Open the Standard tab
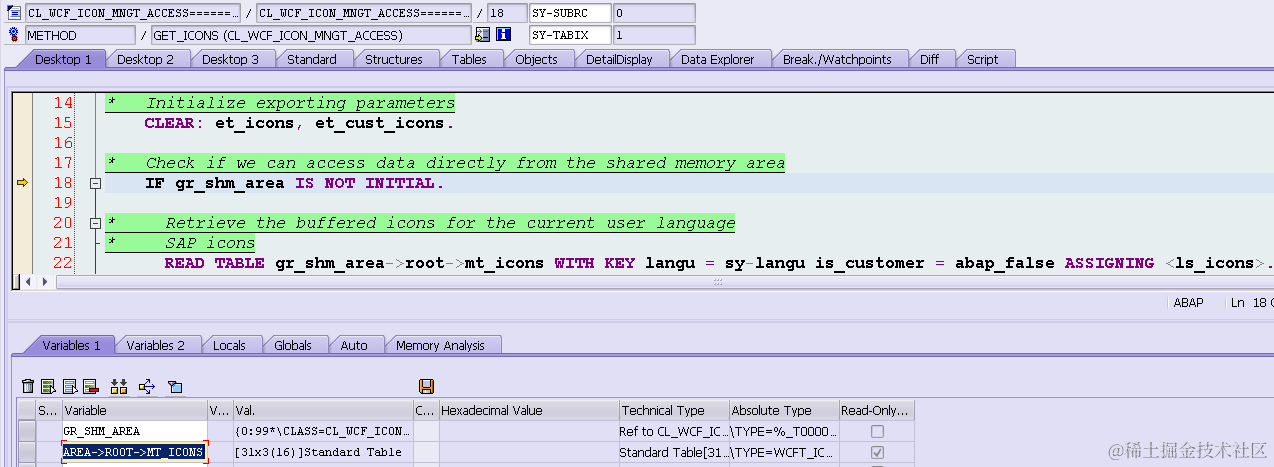The width and height of the screenshot is (1274, 467). coord(312,59)
